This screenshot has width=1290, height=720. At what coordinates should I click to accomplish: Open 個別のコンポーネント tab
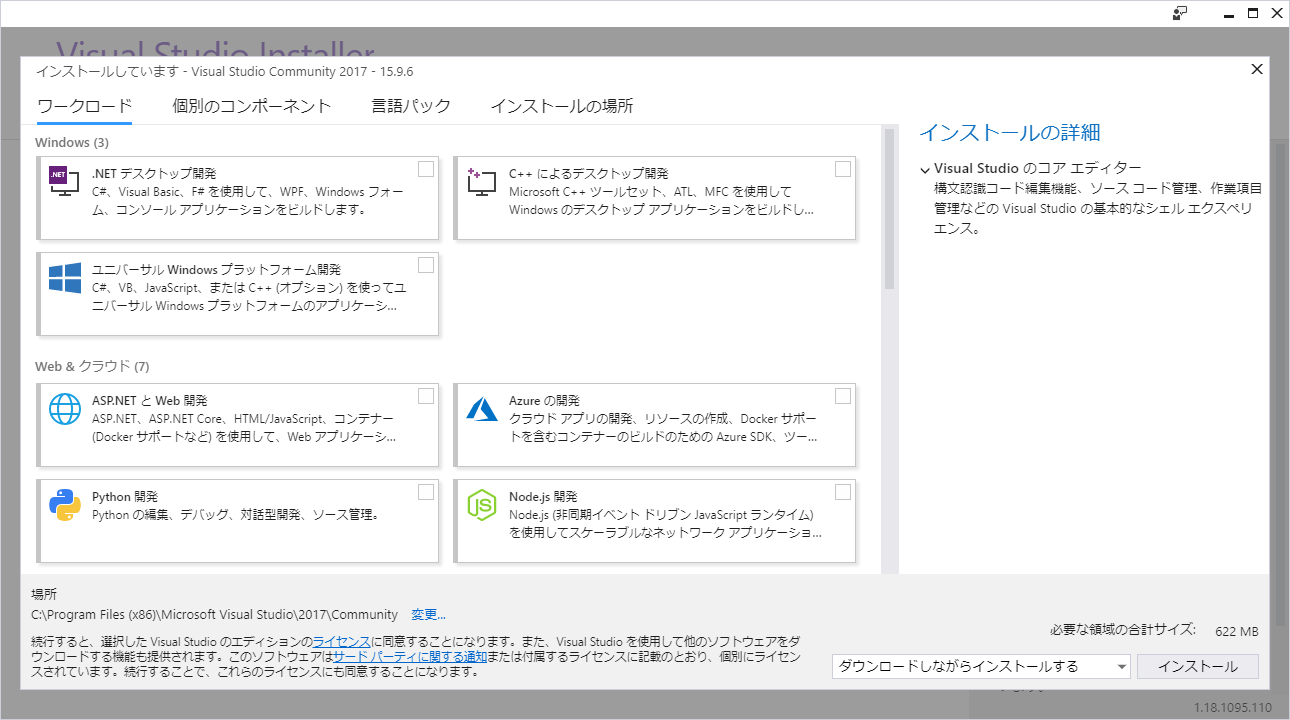coord(251,106)
